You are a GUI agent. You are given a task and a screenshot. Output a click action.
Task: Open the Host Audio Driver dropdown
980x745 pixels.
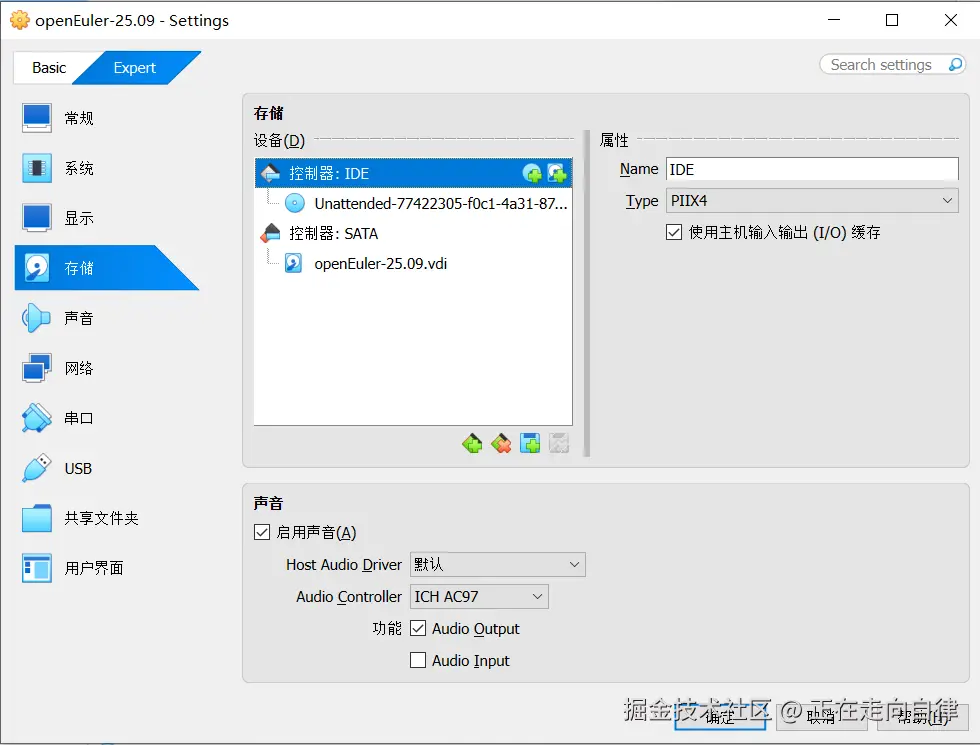[498, 564]
